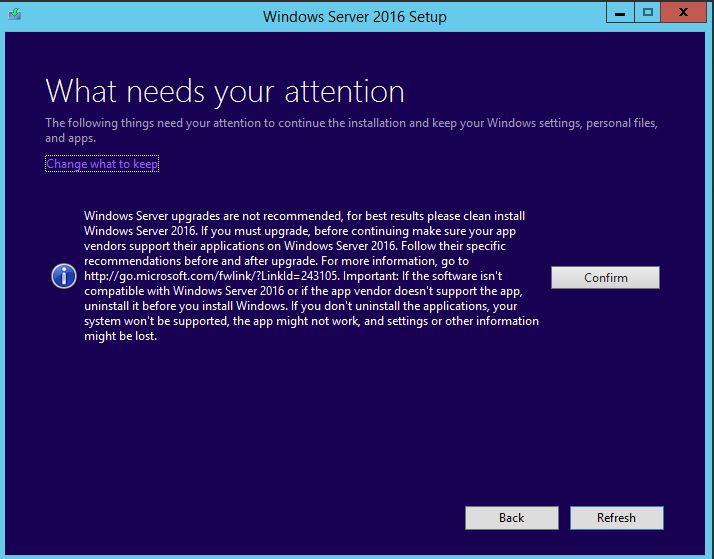This screenshot has width=714, height=559.
Task: Select the 'What needs your attention' heading
Action: tap(225, 92)
